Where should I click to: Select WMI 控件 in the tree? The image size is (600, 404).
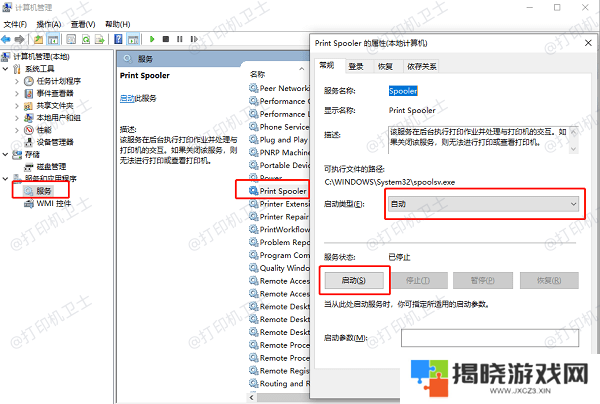point(54,203)
